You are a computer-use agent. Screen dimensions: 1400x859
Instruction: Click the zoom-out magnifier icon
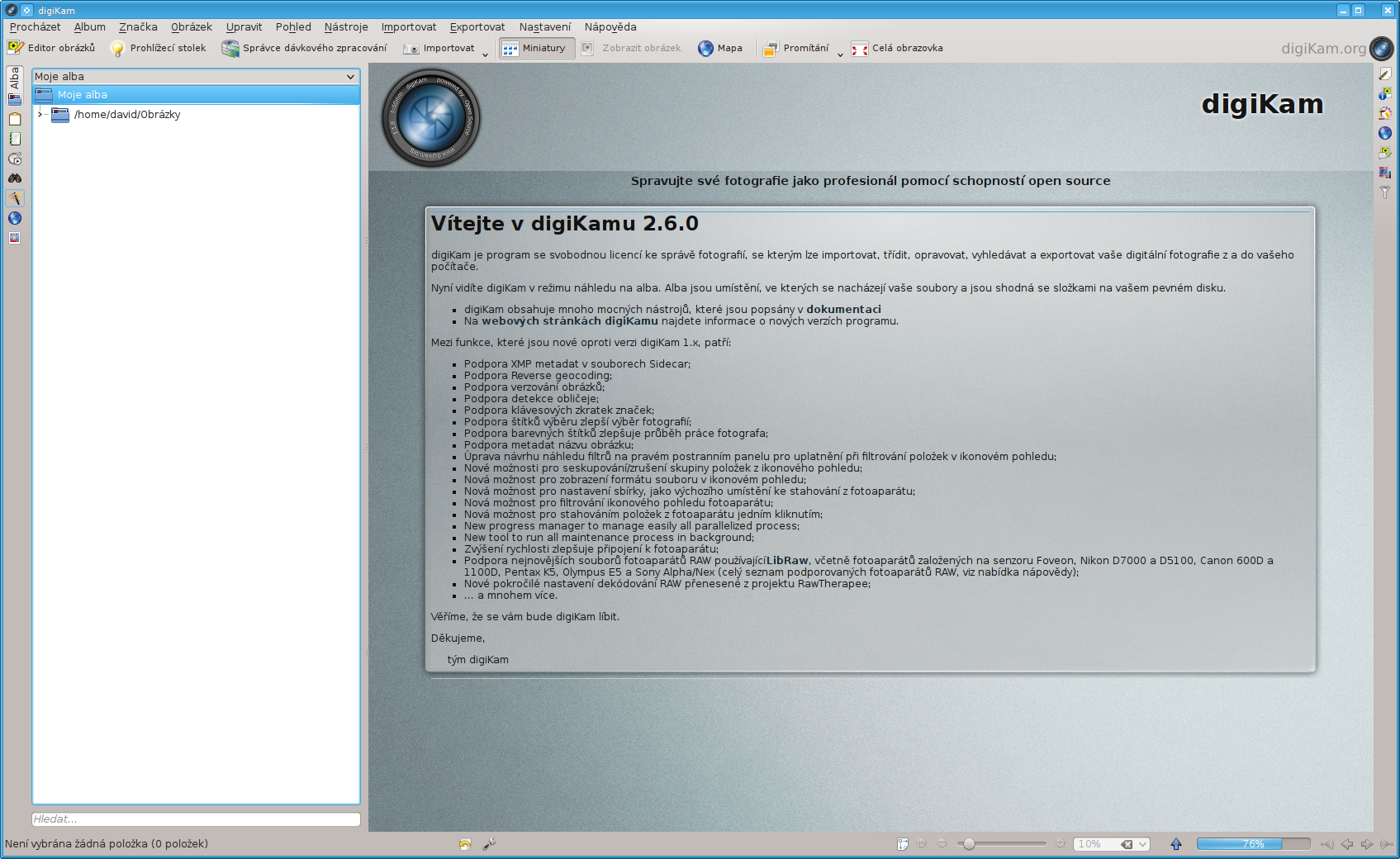coord(942,844)
